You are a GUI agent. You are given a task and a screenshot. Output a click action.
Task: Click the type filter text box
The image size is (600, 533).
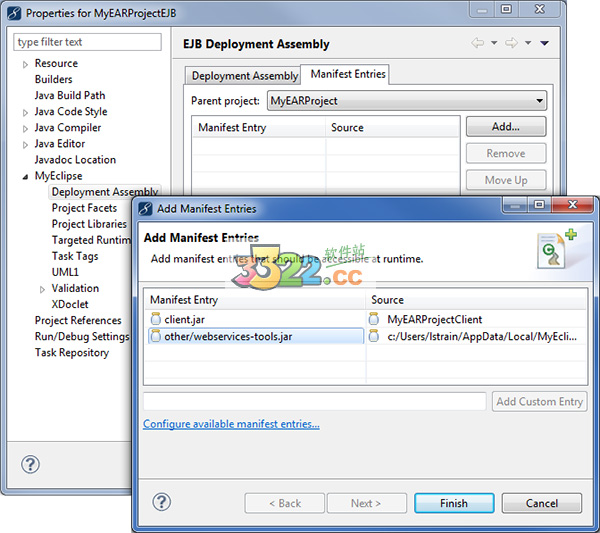(x=87, y=42)
